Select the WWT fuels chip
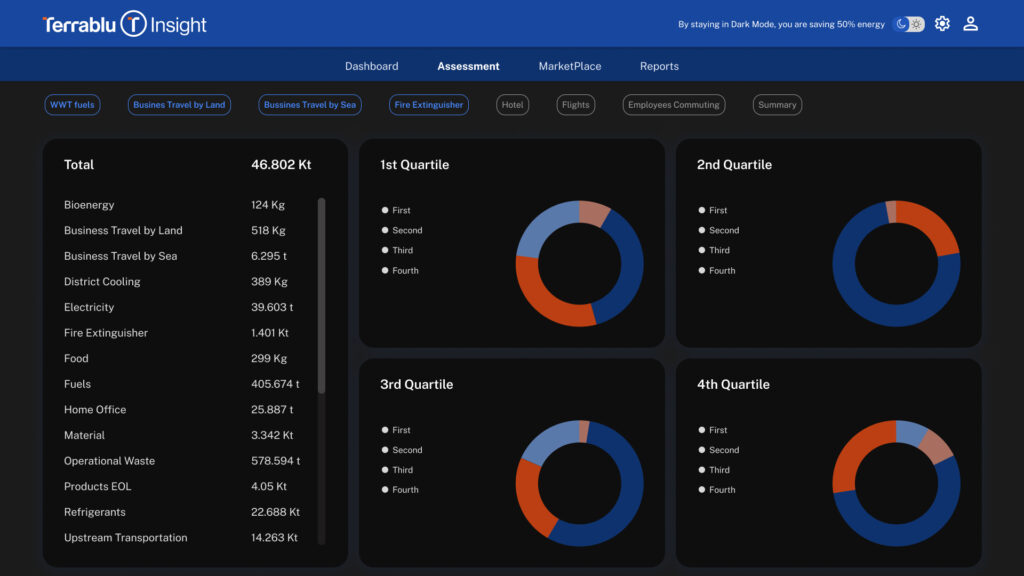The image size is (1024, 576). (72, 105)
